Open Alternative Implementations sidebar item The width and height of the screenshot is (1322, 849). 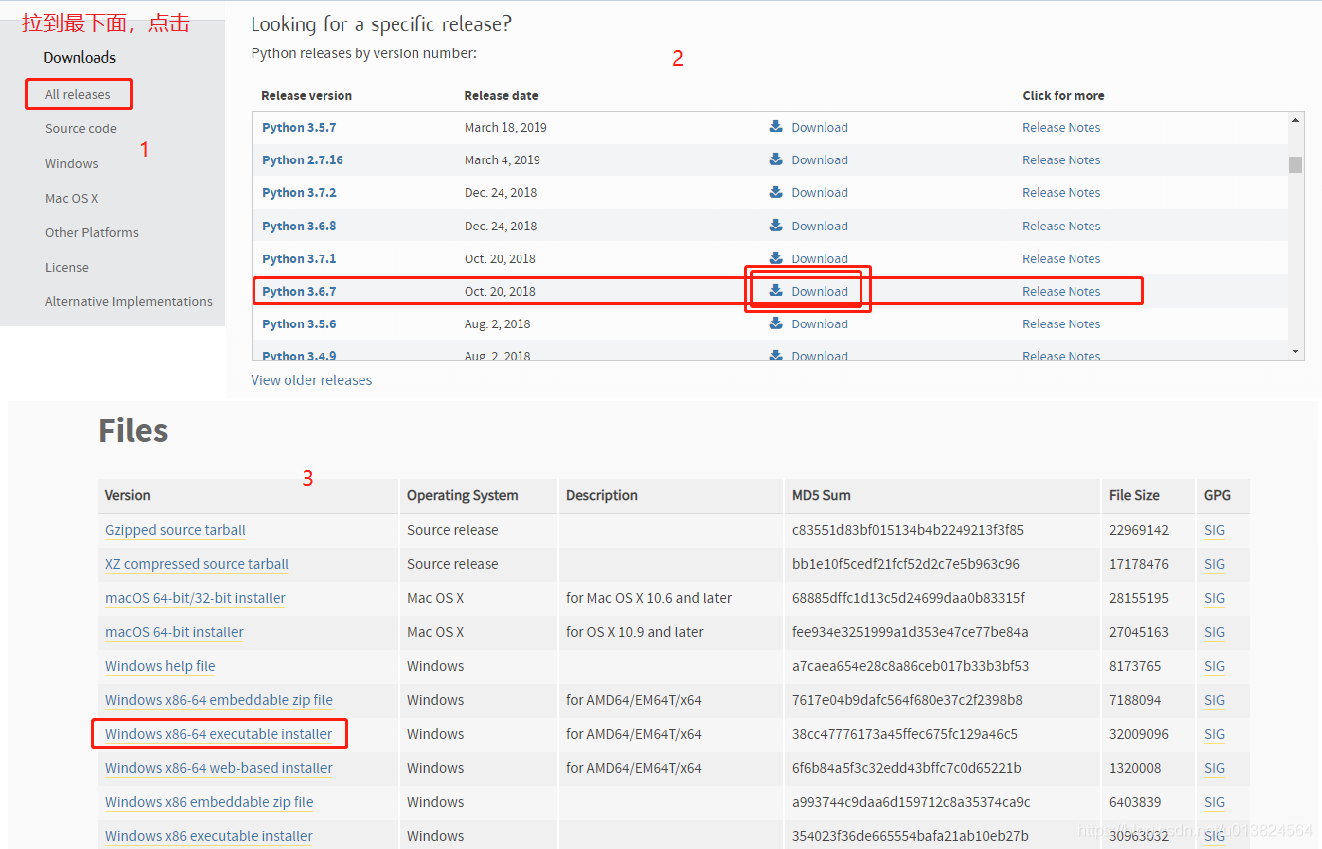[129, 302]
